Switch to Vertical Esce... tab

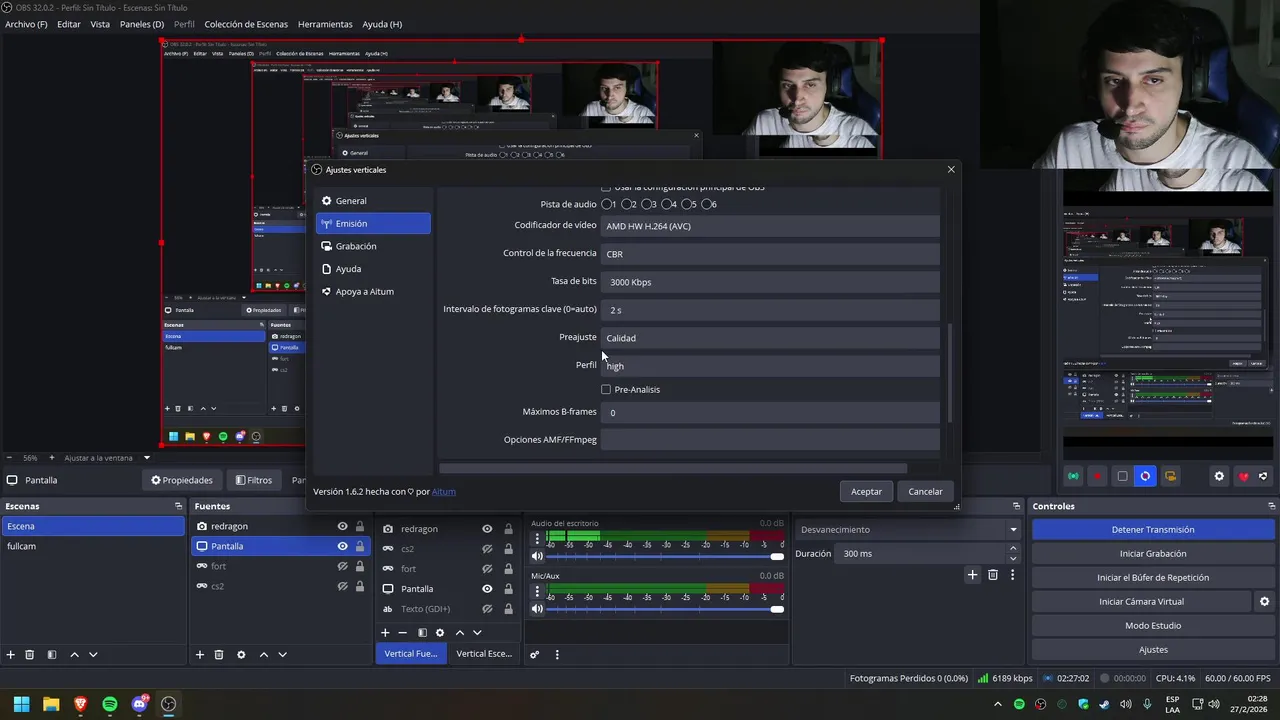pyautogui.click(x=484, y=654)
